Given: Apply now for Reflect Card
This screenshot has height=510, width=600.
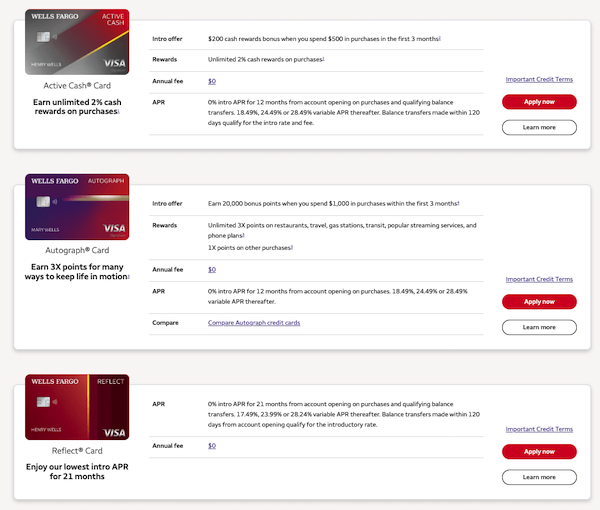Looking at the screenshot, I should (x=539, y=451).
